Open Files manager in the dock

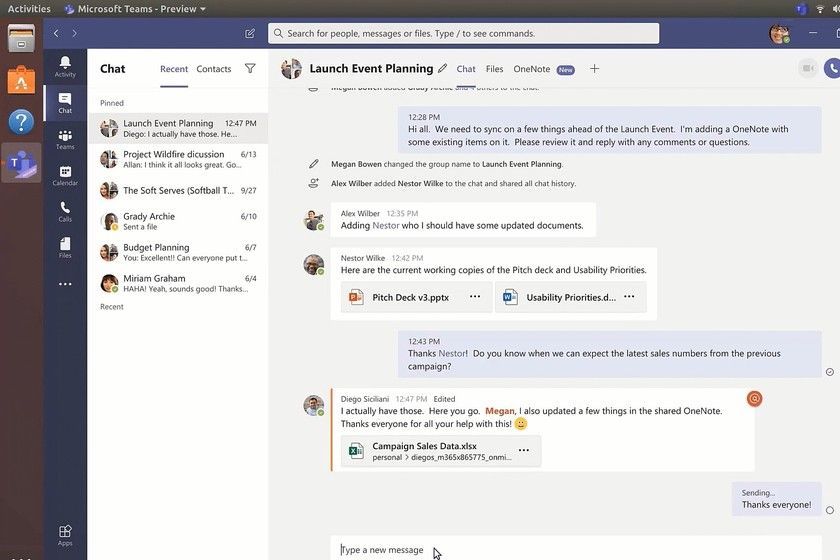[x=21, y=38]
